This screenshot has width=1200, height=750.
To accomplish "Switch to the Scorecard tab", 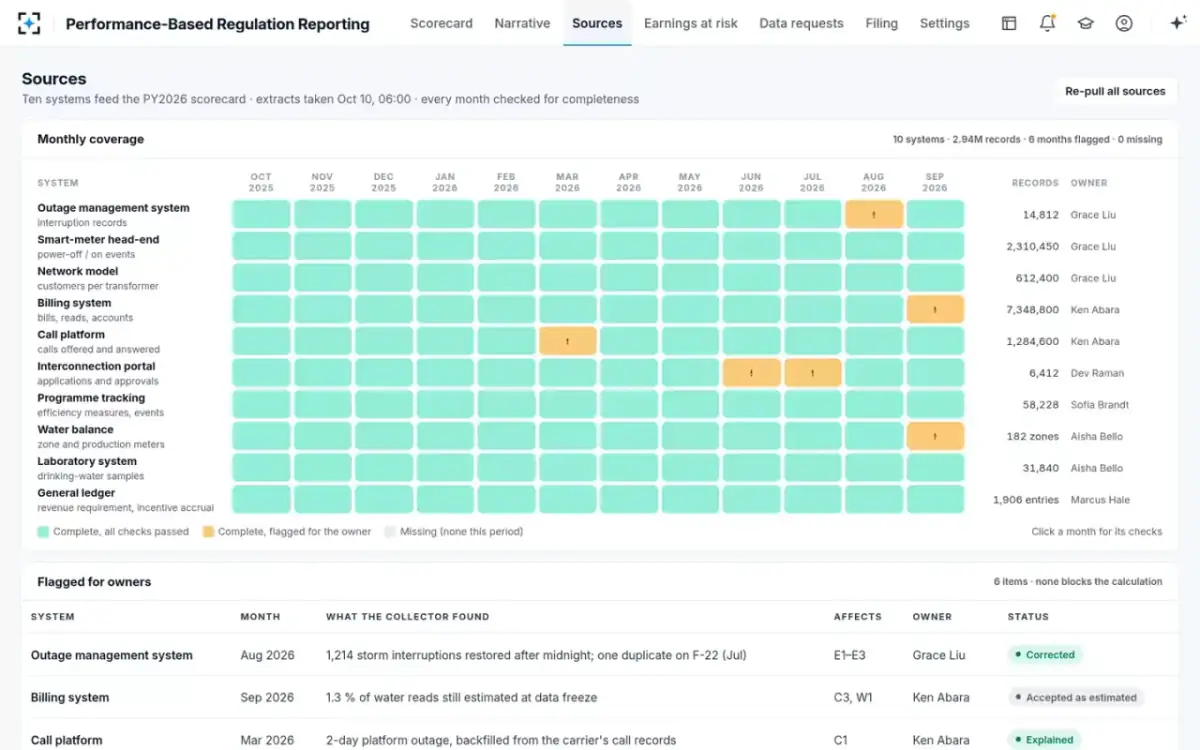I will (x=441, y=23).
